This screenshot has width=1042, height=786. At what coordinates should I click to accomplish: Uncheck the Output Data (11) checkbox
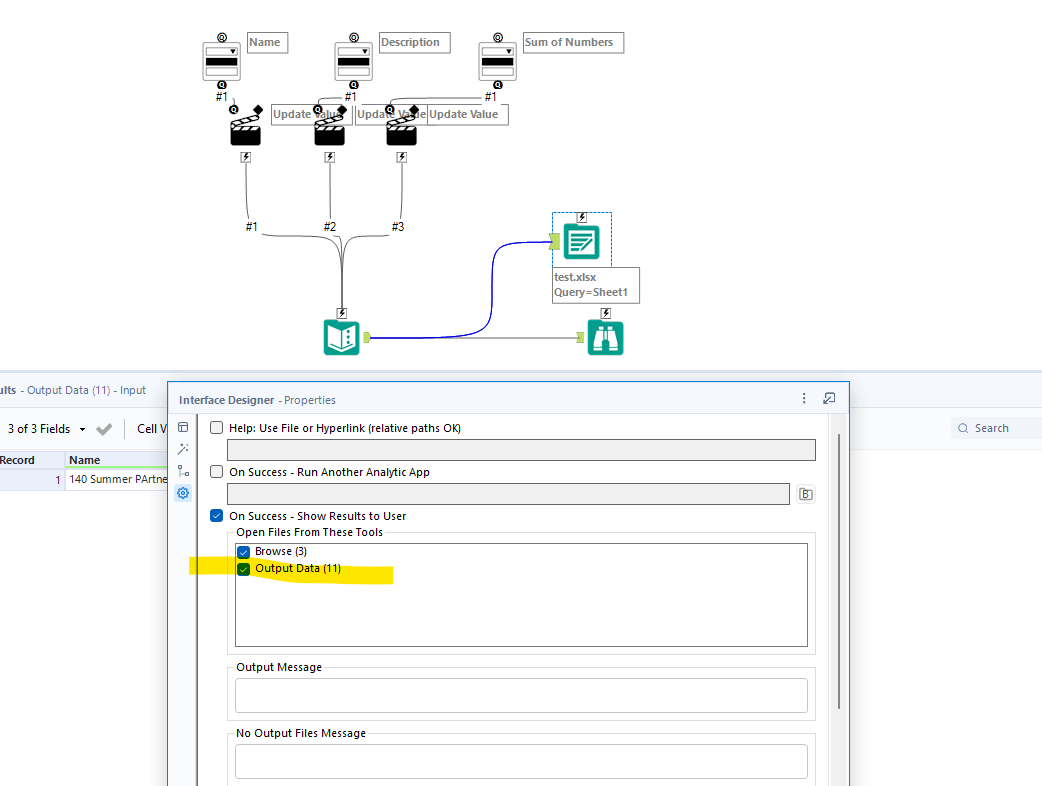click(x=243, y=568)
